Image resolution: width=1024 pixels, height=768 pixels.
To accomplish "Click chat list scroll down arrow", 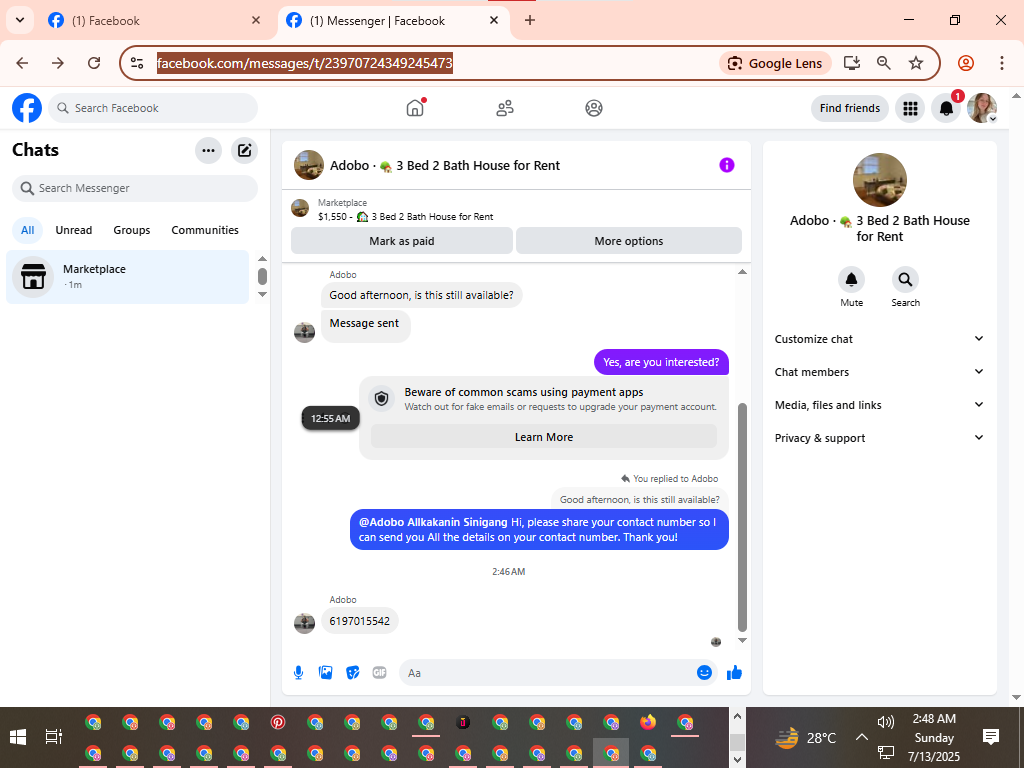I will (263, 295).
